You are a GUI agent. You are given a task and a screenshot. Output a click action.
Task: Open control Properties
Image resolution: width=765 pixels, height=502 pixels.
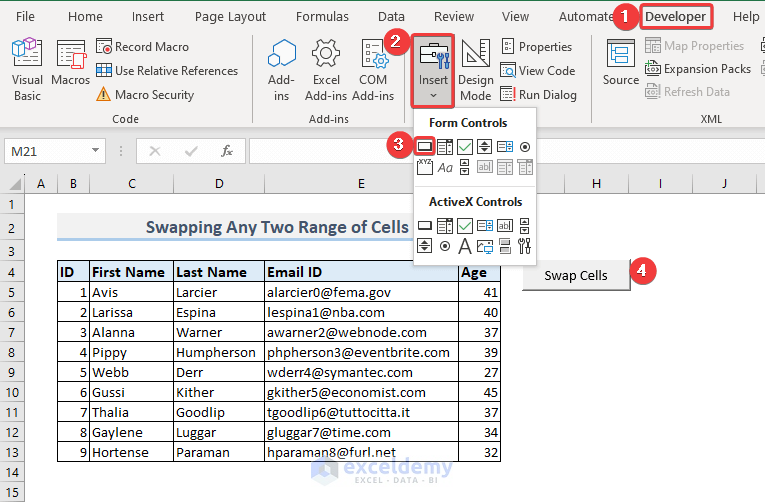tap(536, 47)
